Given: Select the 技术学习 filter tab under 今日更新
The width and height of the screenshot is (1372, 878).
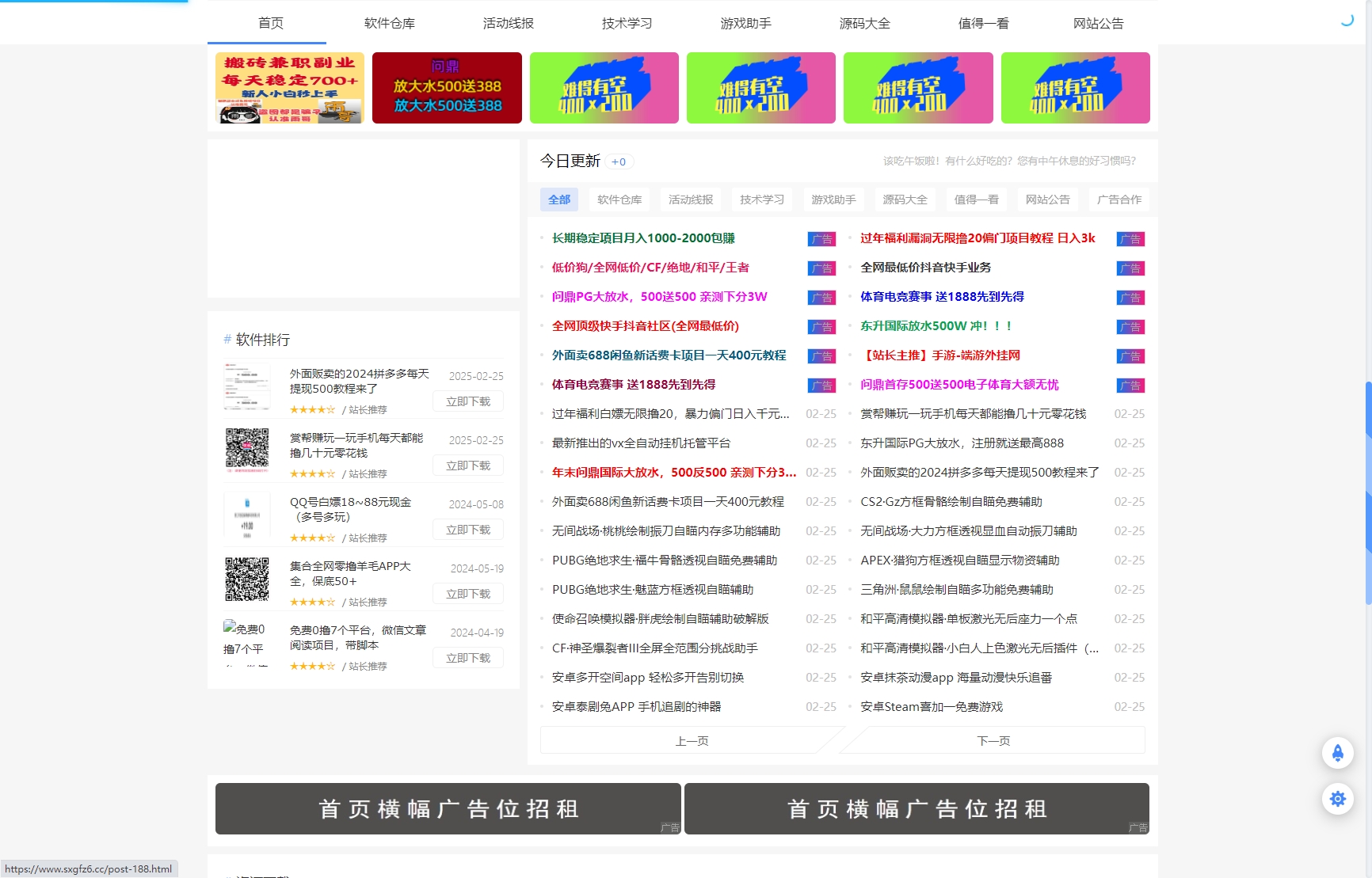Looking at the screenshot, I should coord(762,200).
